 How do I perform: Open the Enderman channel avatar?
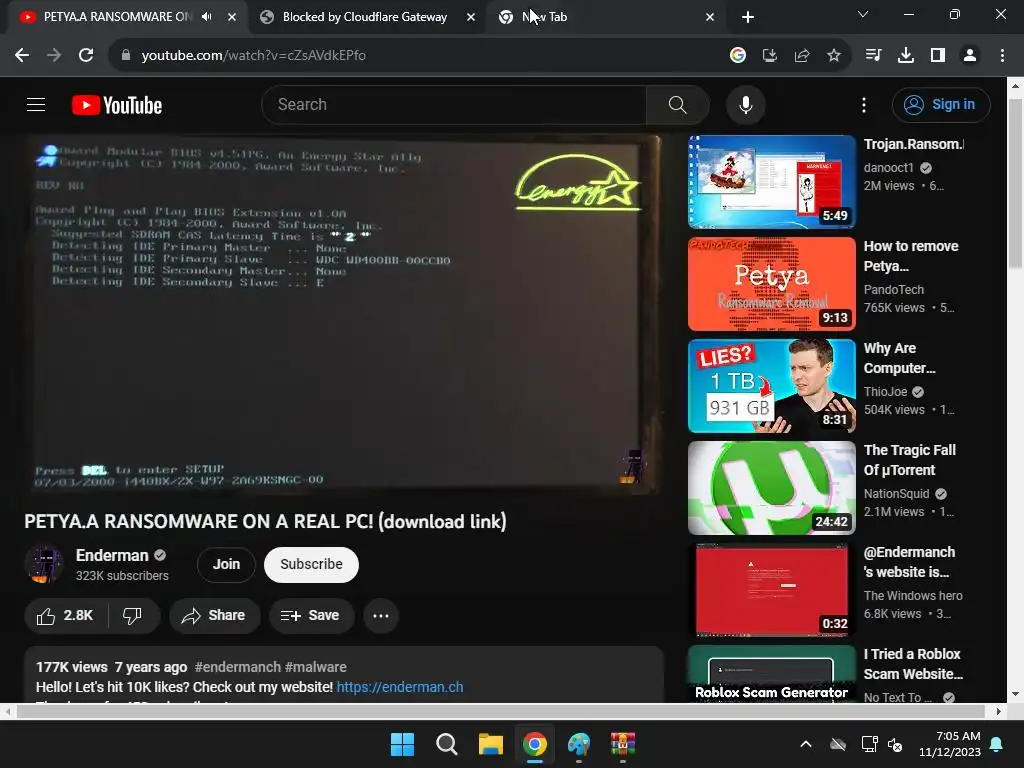pos(44,564)
